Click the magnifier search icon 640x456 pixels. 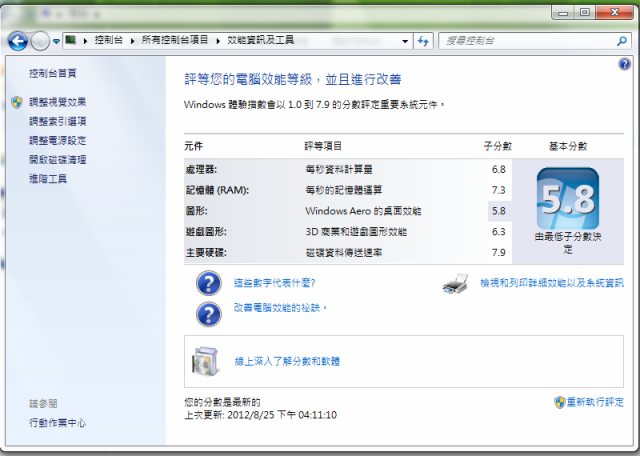coord(622,41)
